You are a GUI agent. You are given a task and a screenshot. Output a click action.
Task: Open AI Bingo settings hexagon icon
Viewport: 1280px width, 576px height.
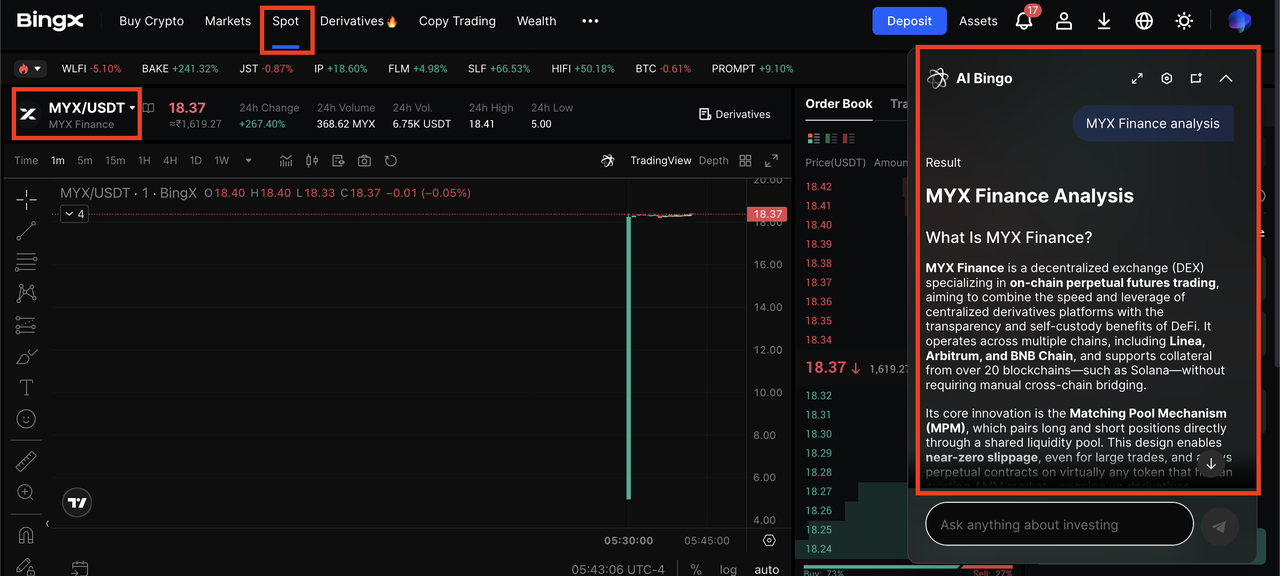pos(1166,78)
